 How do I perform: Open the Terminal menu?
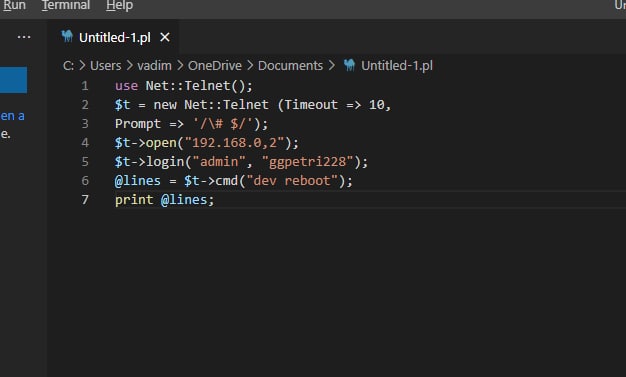click(66, 5)
